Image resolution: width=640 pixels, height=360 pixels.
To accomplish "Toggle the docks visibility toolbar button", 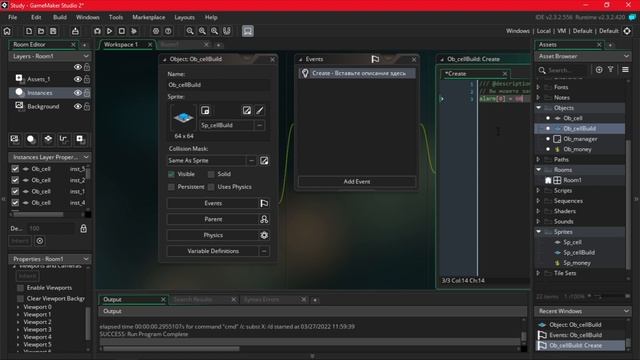I will click(248, 31).
